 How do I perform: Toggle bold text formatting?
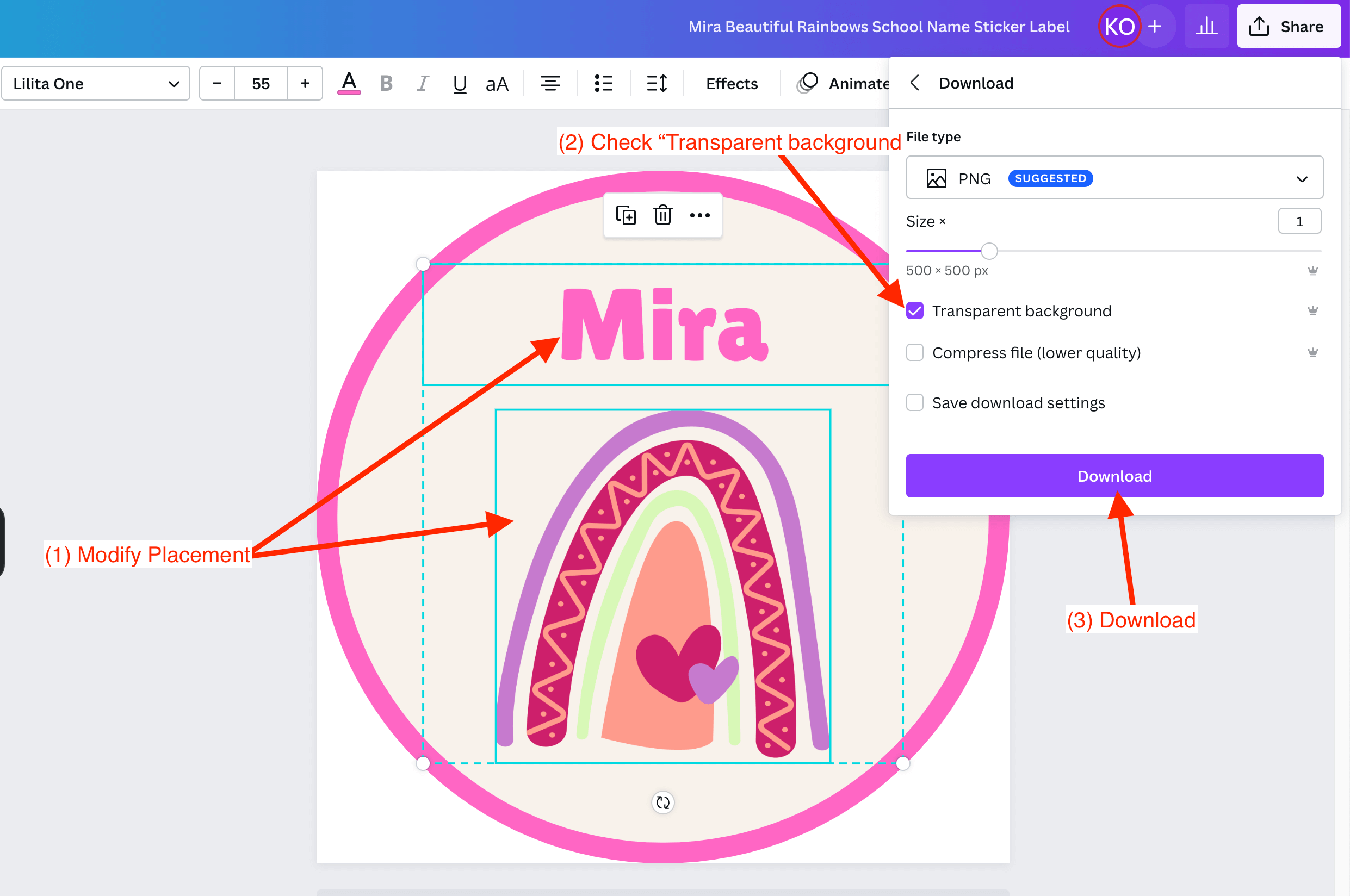386,84
